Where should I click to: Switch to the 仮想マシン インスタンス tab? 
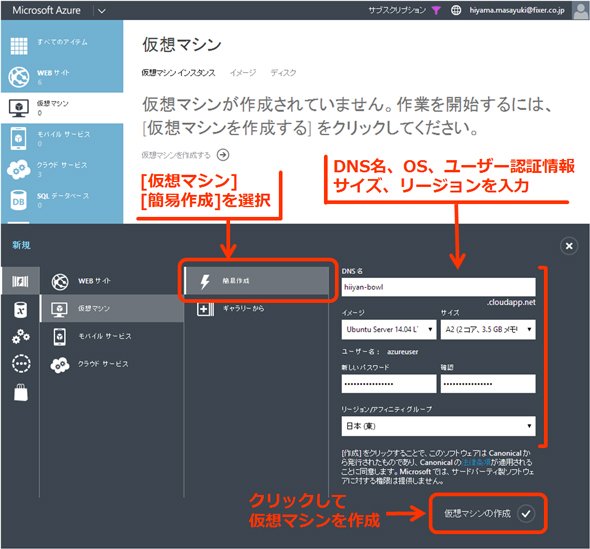[178, 73]
